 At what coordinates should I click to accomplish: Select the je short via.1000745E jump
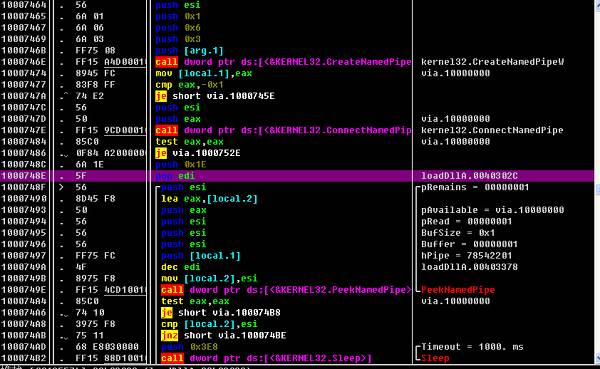point(215,96)
